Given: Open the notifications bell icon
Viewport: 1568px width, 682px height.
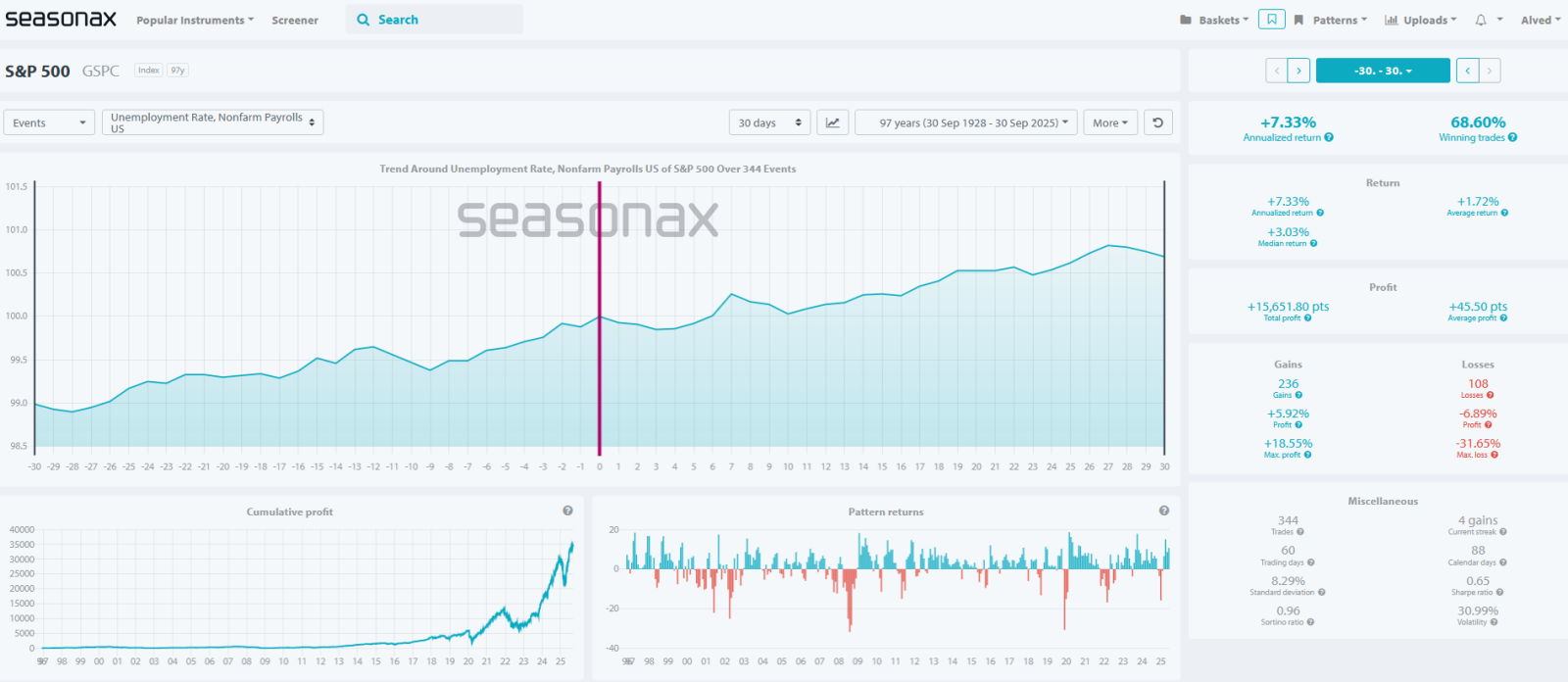Looking at the screenshot, I should (1481, 20).
